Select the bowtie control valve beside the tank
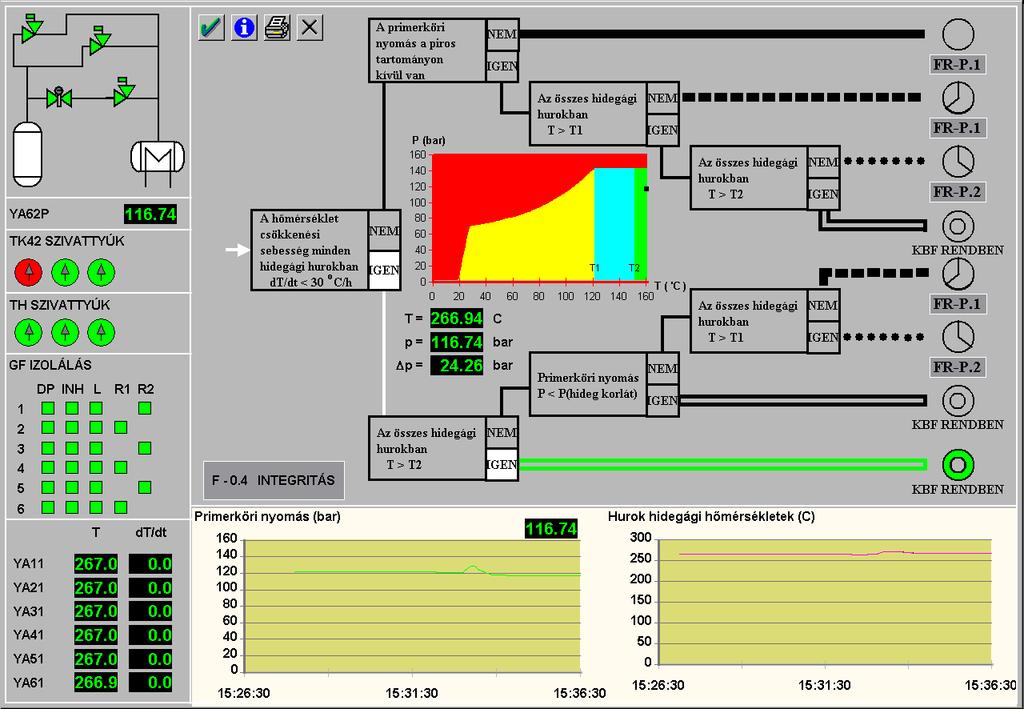Viewport: 1024px width, 709px height. pos(59,98)
